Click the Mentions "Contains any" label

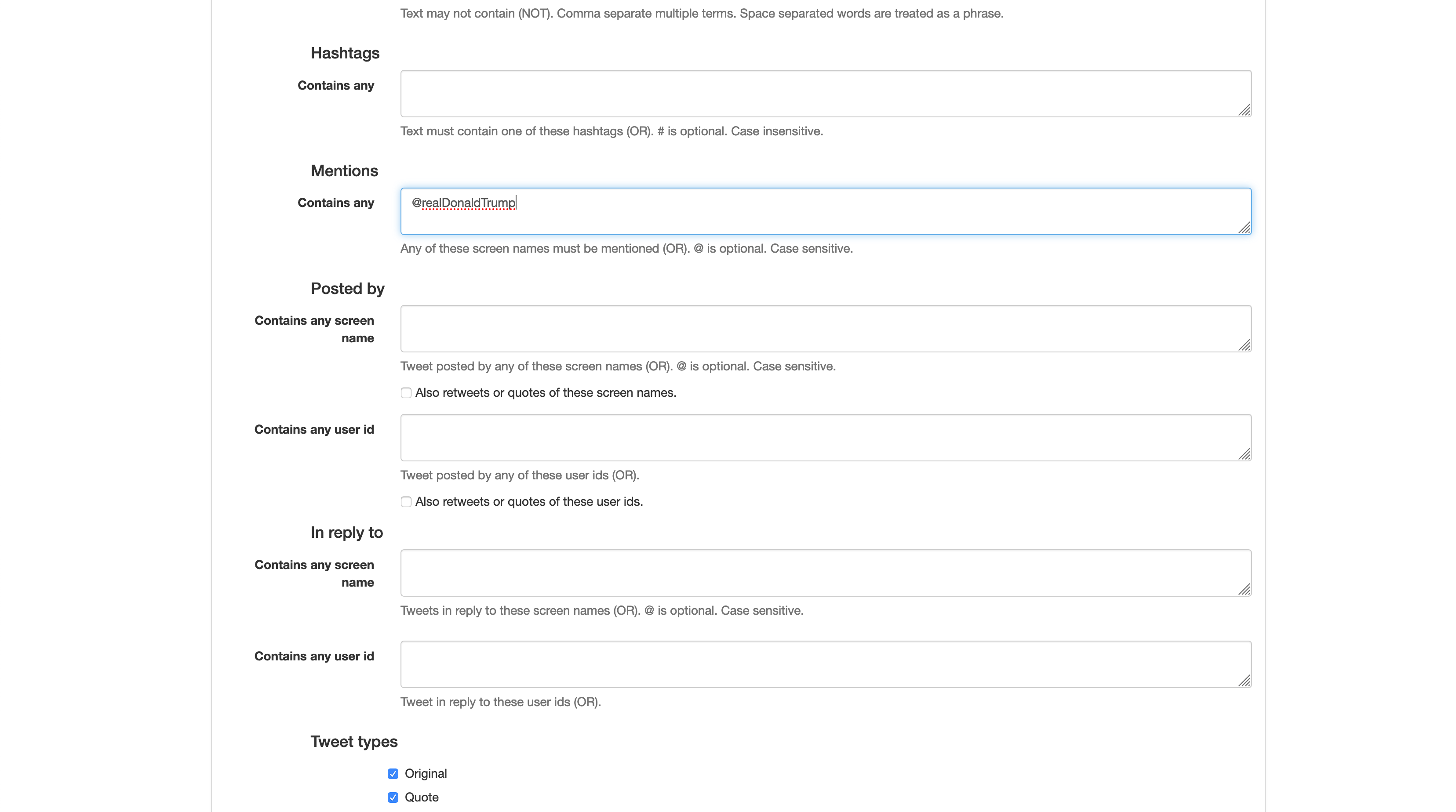336,203
